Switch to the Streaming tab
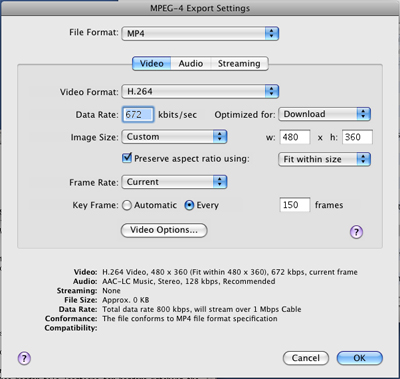 point(239,63)
